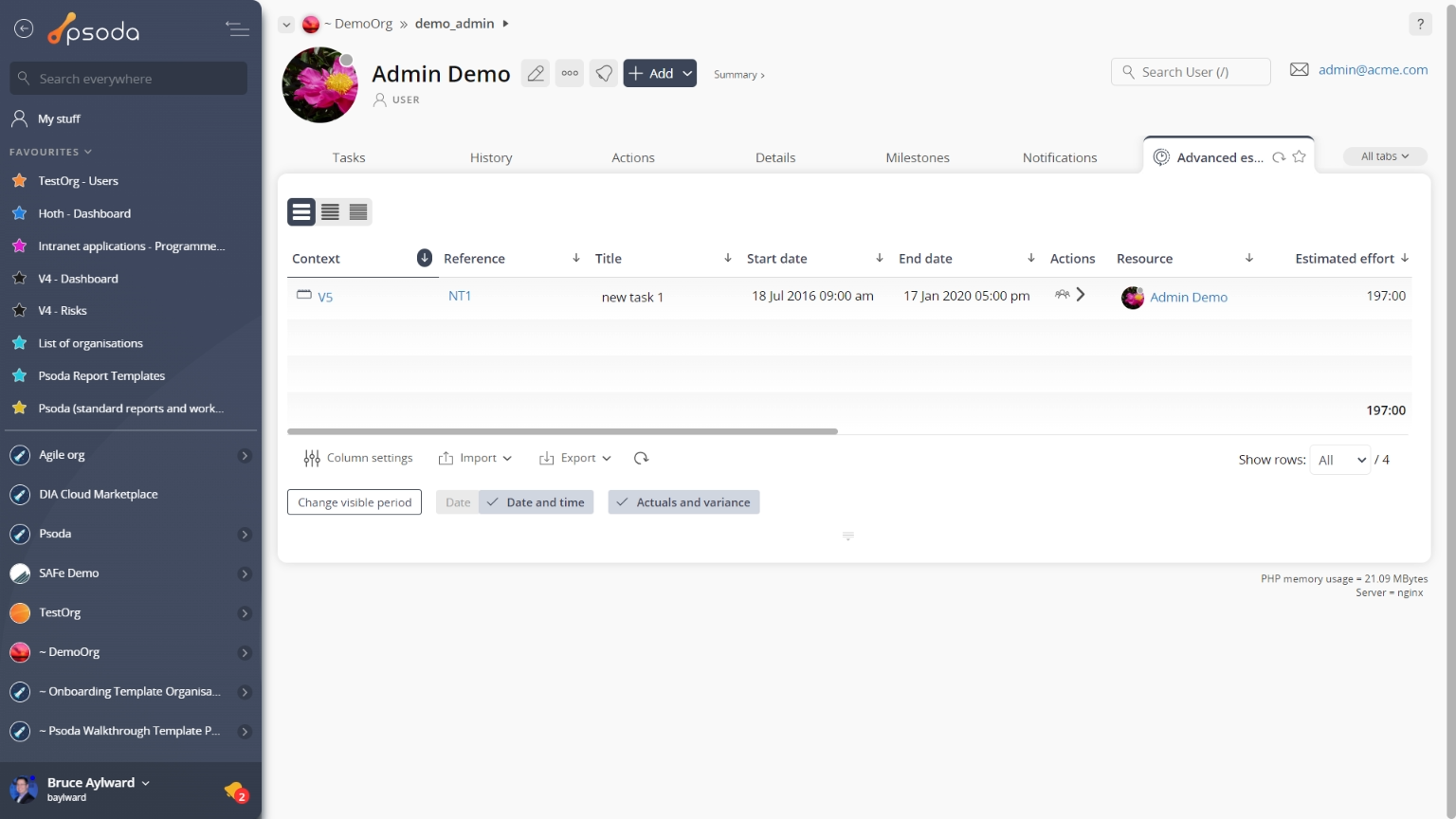Open My stuff in the sidebar

(59, 118)
